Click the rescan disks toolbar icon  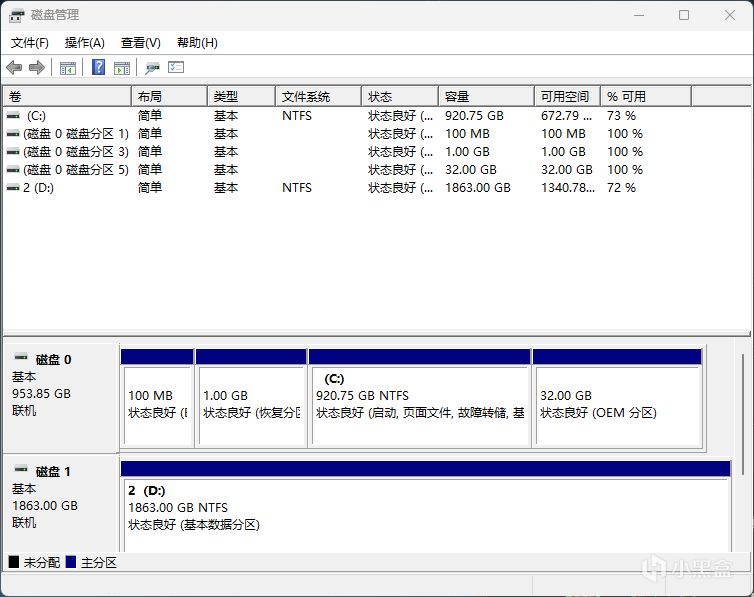click(152, 68)
